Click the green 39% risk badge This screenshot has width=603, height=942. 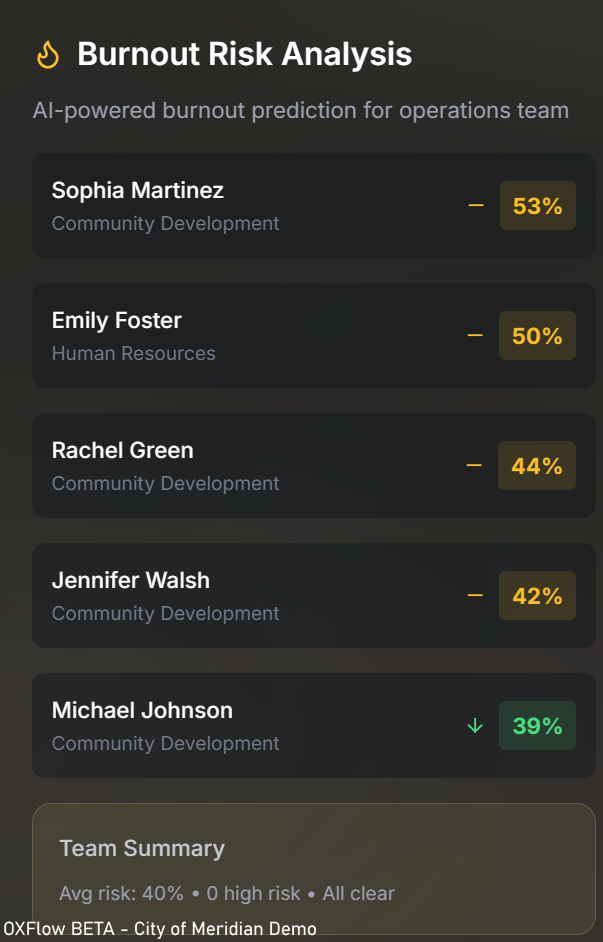[537, 726]
